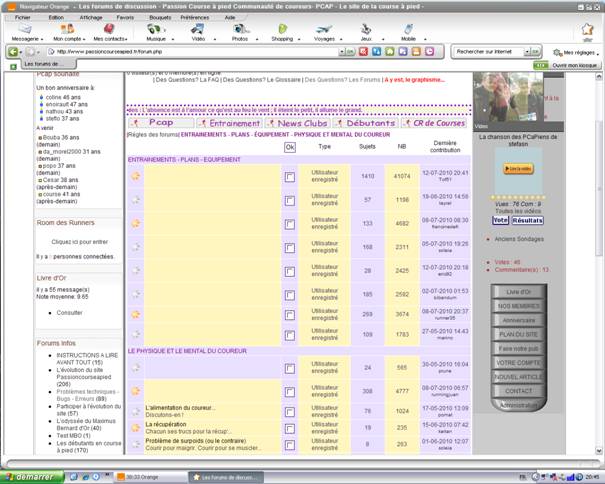This screenshot has height=484, width=605.
Task: Click the Musique headphones icon
Action: click(x=154, y=29)
